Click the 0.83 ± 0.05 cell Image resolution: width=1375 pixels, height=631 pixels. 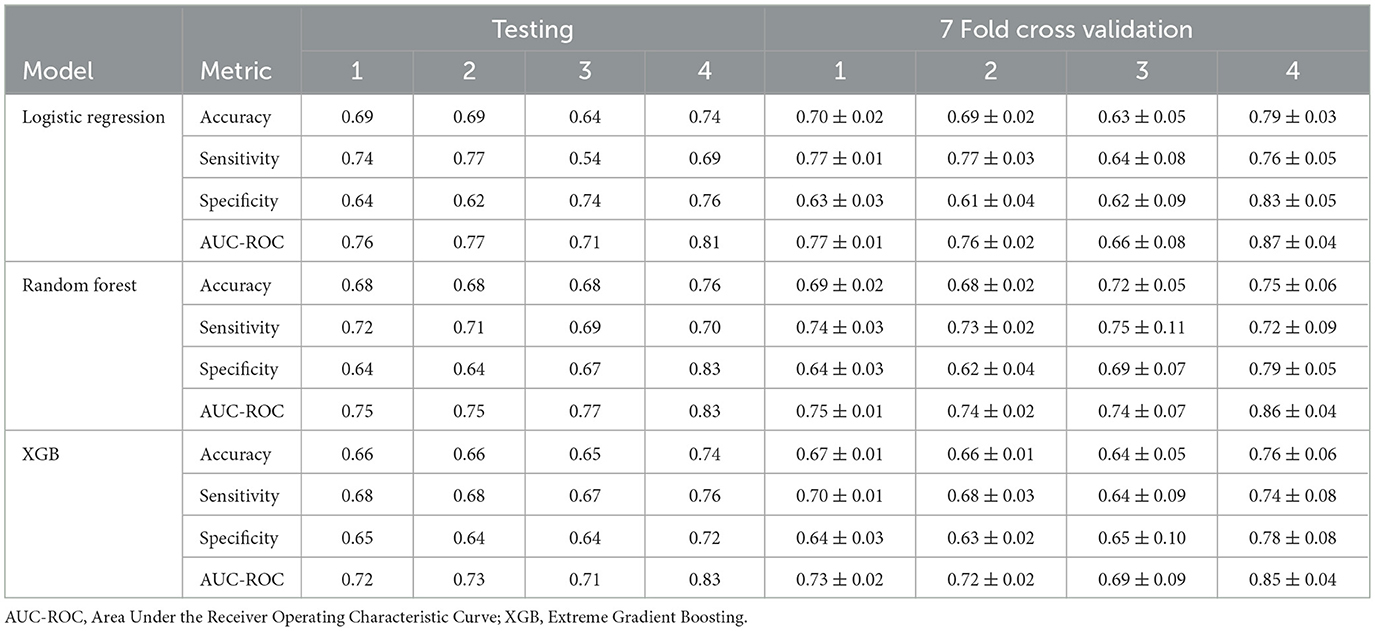point(1292,201)
